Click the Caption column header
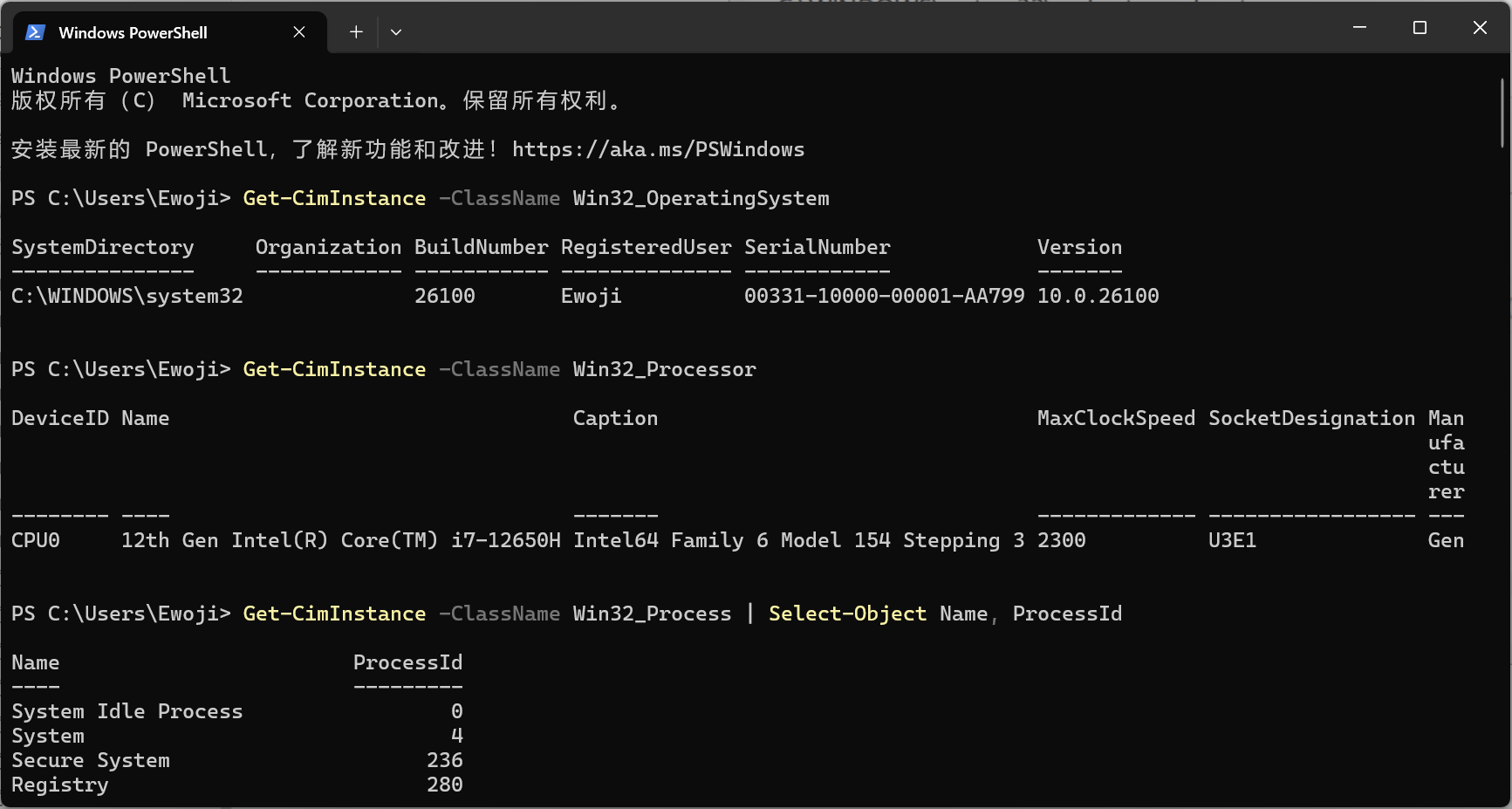 coord(615,418)
